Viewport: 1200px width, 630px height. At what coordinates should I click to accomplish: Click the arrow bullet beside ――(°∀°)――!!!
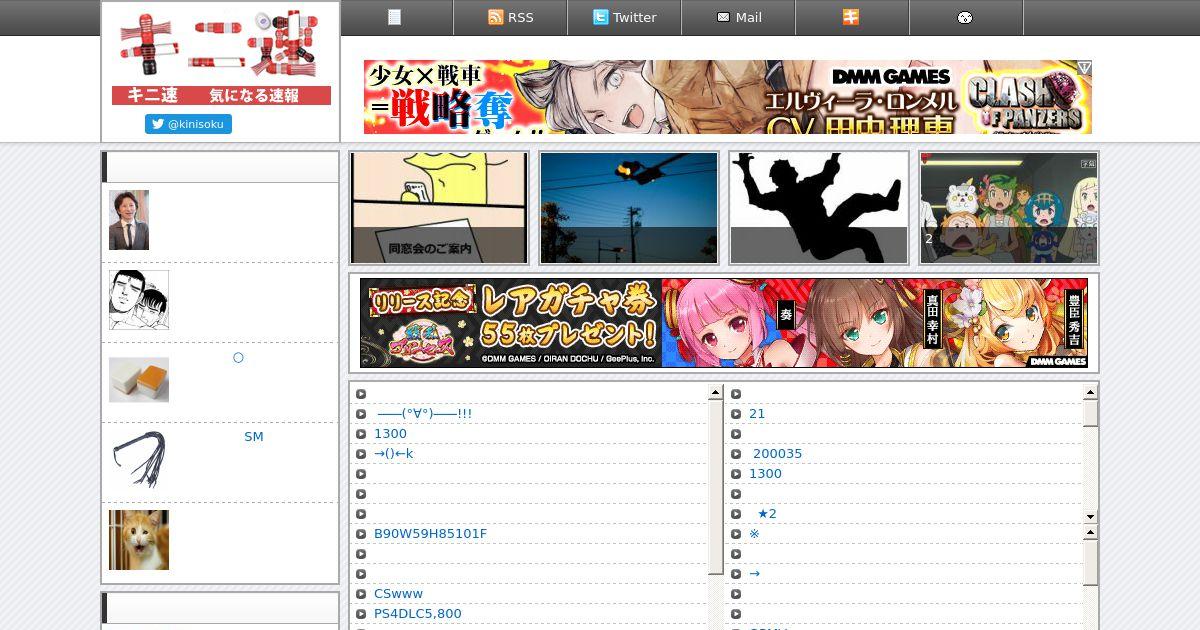coord(361,414)
